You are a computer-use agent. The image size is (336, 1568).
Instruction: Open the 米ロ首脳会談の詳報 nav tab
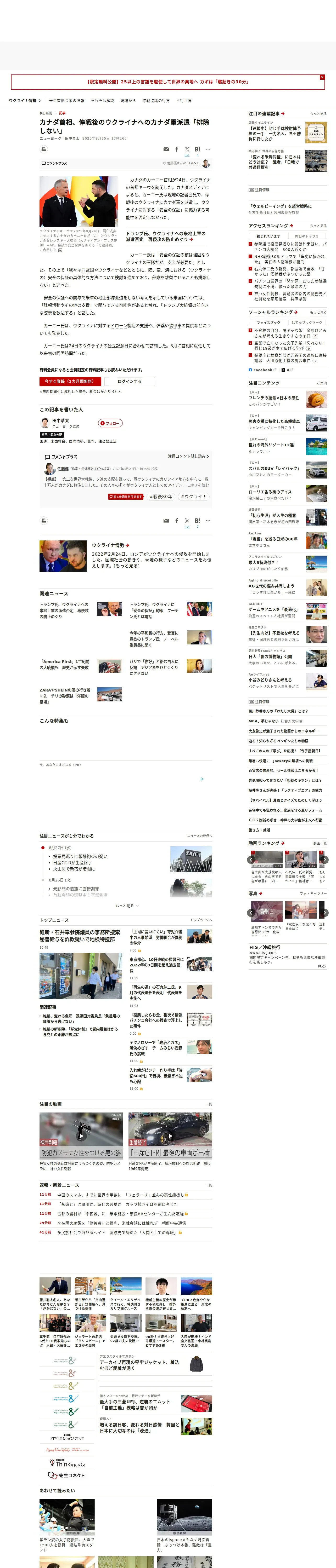tap(66, 100)
